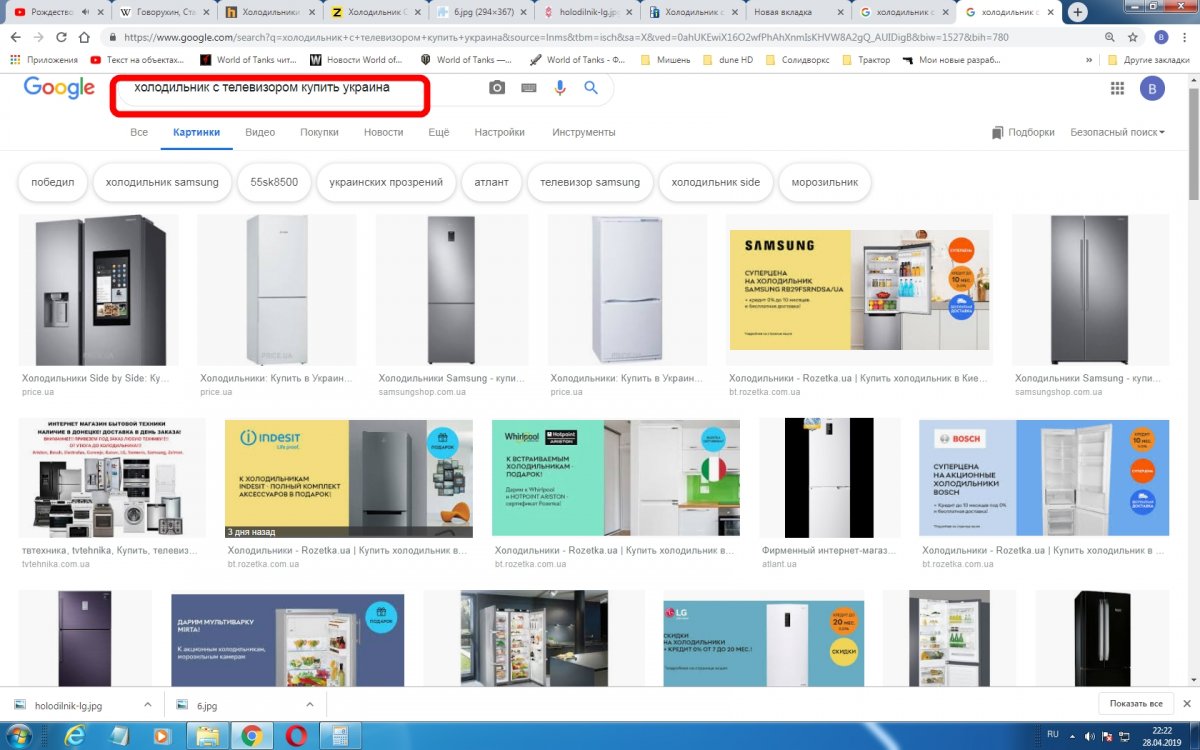Image resolution: width=1200 pixels, height=750 pixels.
Task: Launch Opera from the taskbar
Action: click(x=295, y=736)
